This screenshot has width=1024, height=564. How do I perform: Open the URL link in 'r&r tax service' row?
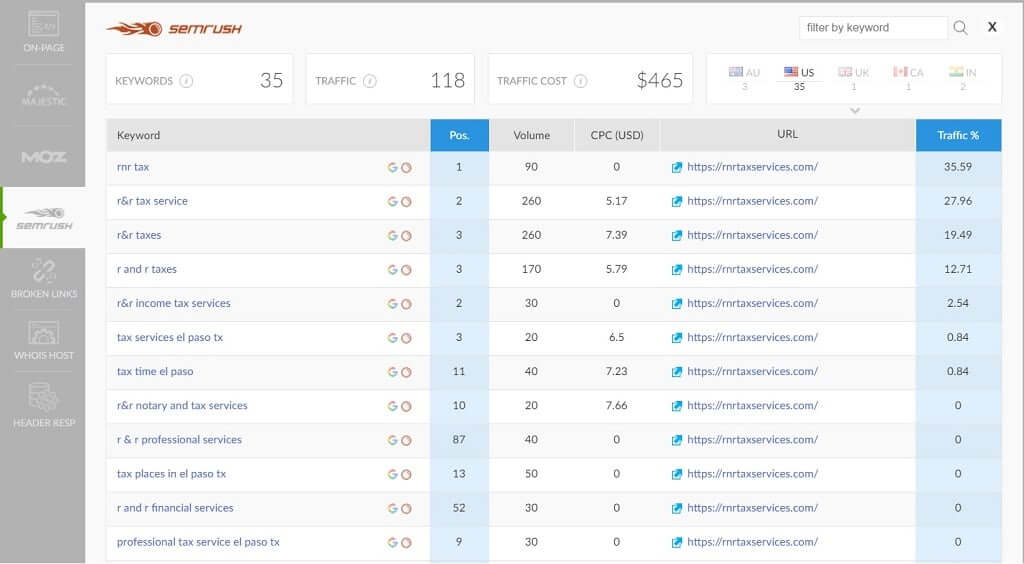coord(752,201)
